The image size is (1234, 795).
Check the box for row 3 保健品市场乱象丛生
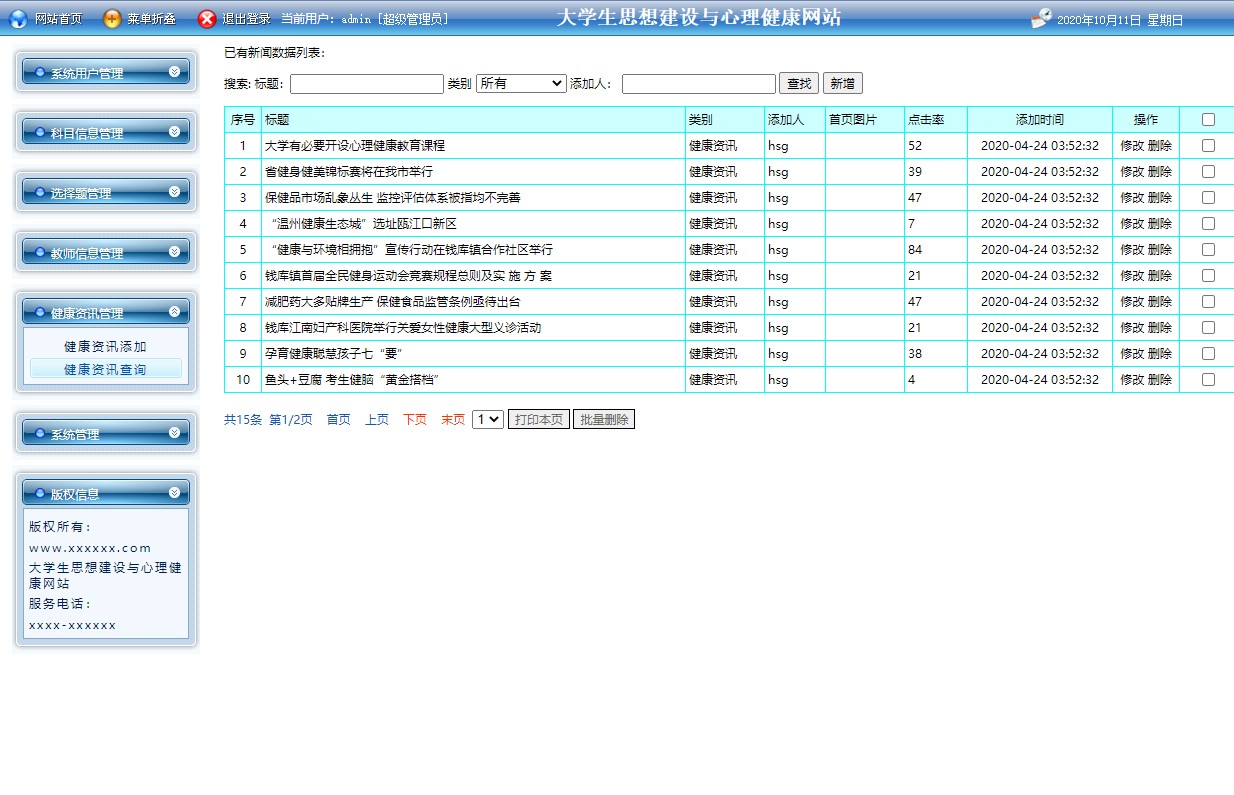tap(1208, 197)
